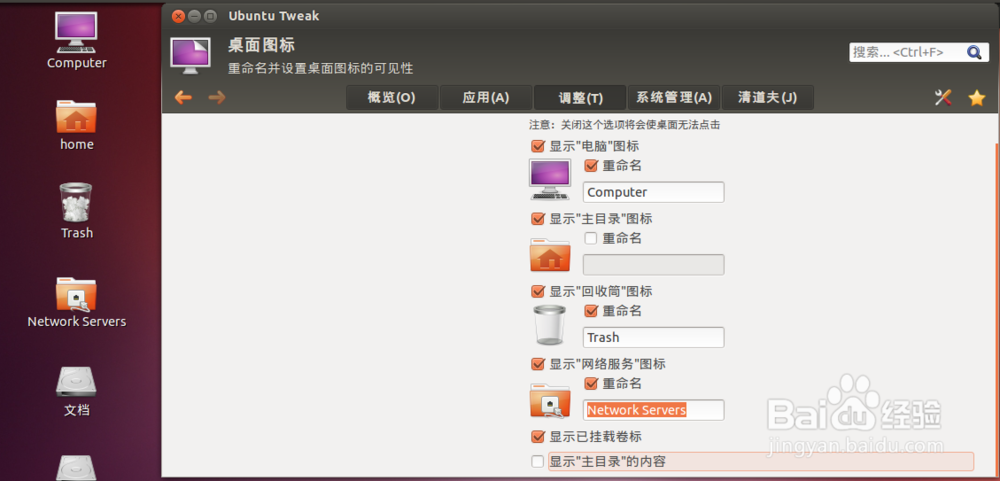Image resolution: width=1000 pixels, height=481 pixels.
Task: Go forward with the right arrow
Action: (x=217, y=98)
